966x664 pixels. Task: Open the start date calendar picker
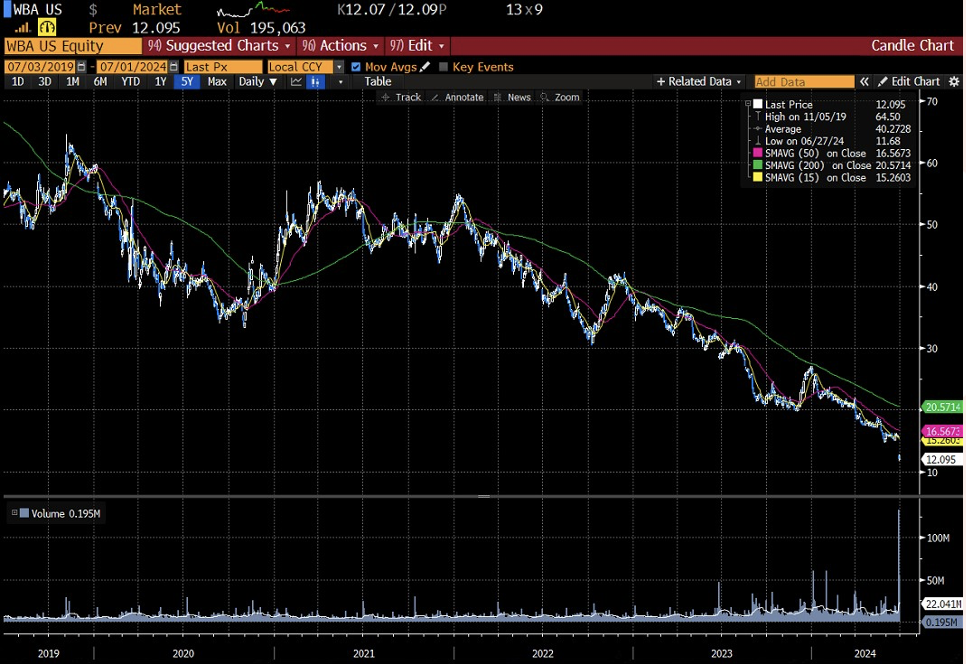[x=81, y=67]
